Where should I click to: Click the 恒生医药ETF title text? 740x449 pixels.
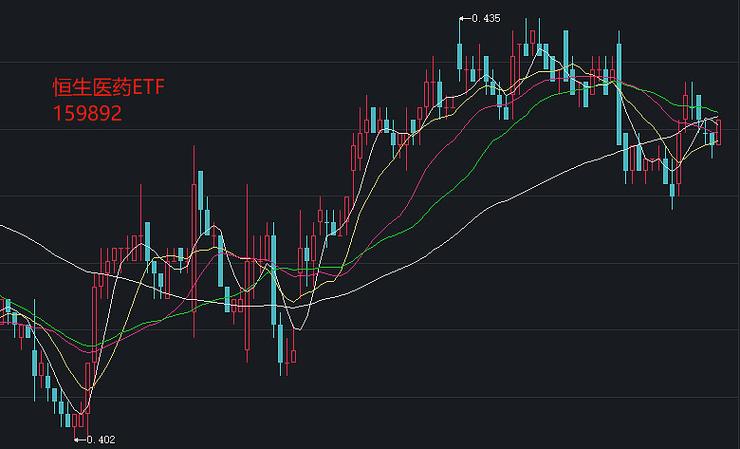point(107,88)
